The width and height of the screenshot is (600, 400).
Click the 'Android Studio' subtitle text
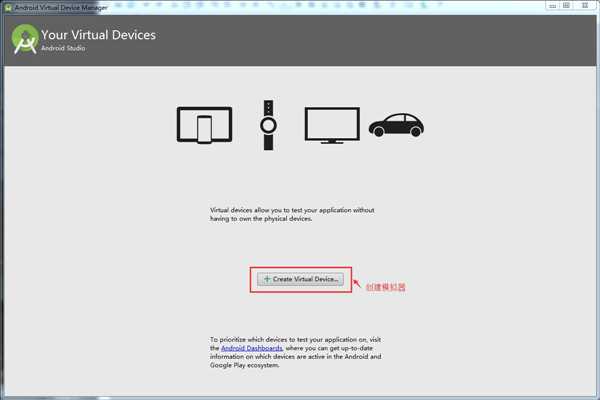click(63, 48)
